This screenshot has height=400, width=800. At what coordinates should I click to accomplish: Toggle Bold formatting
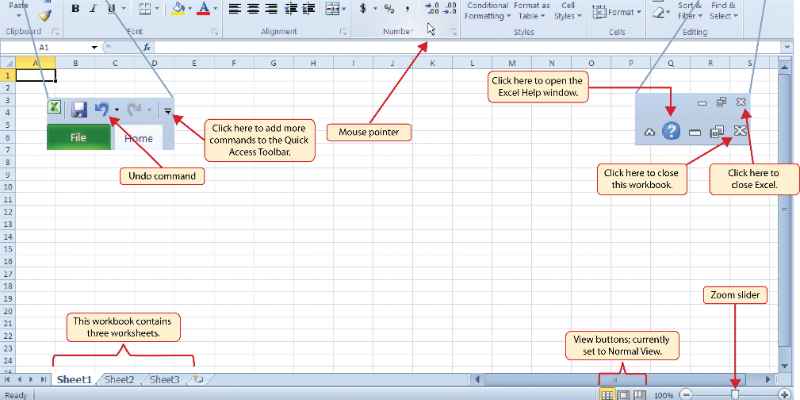click(x=75, y=8)
